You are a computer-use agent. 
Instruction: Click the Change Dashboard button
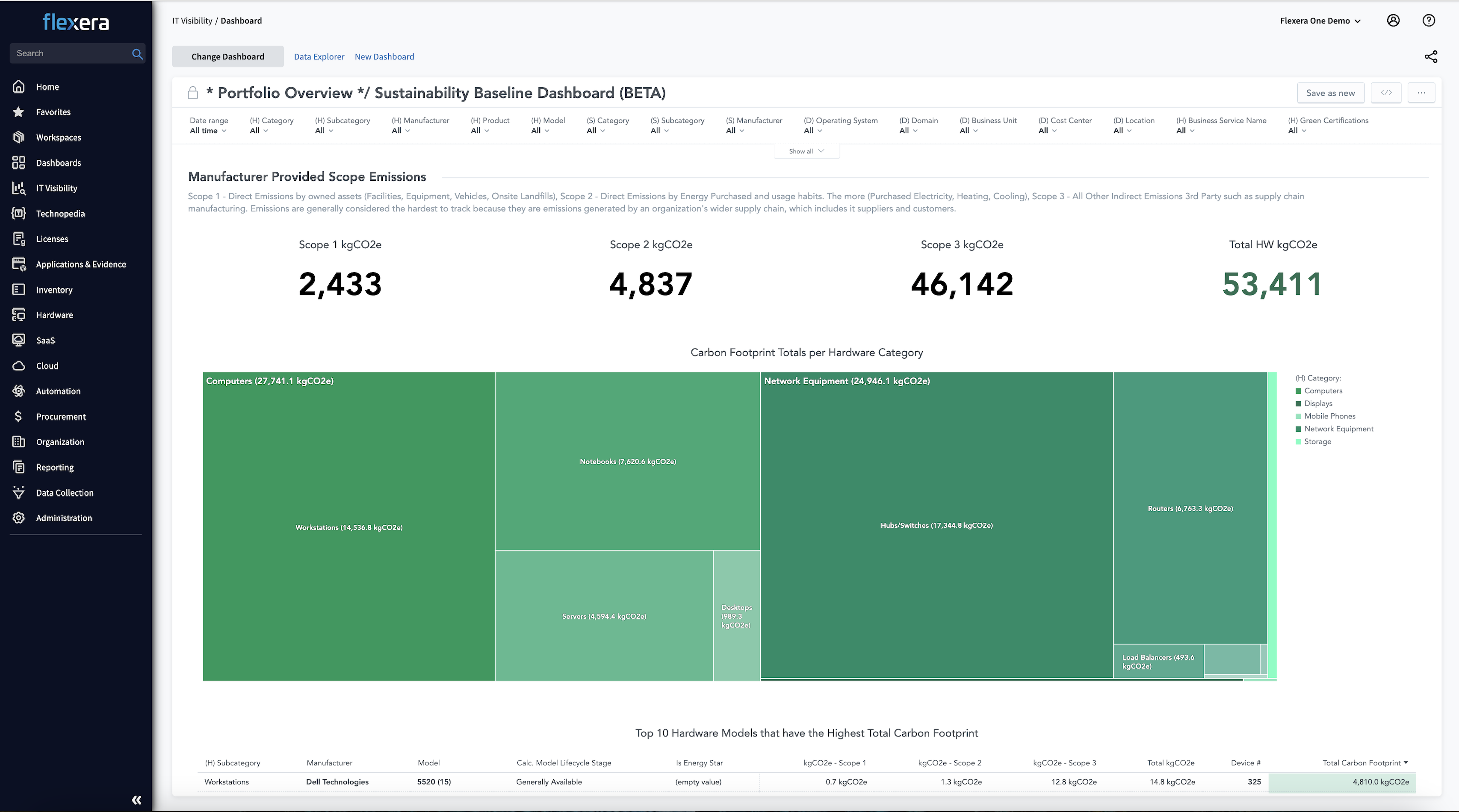(227, 56)
